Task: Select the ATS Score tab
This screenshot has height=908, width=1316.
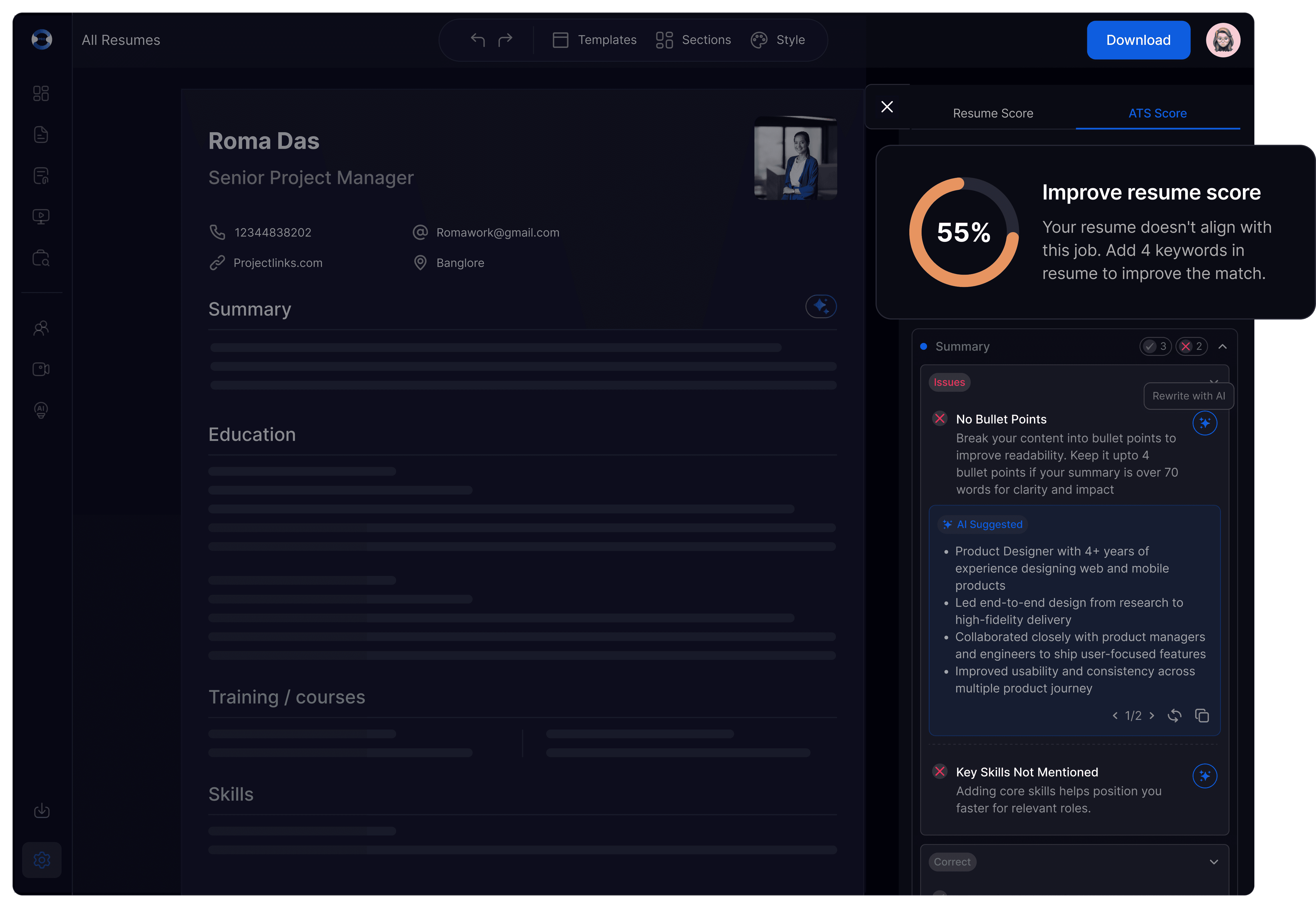Action: tap(1157, 113)
